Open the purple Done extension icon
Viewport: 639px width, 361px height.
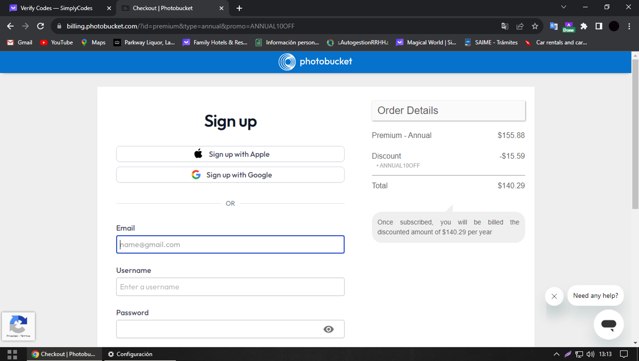568,26
